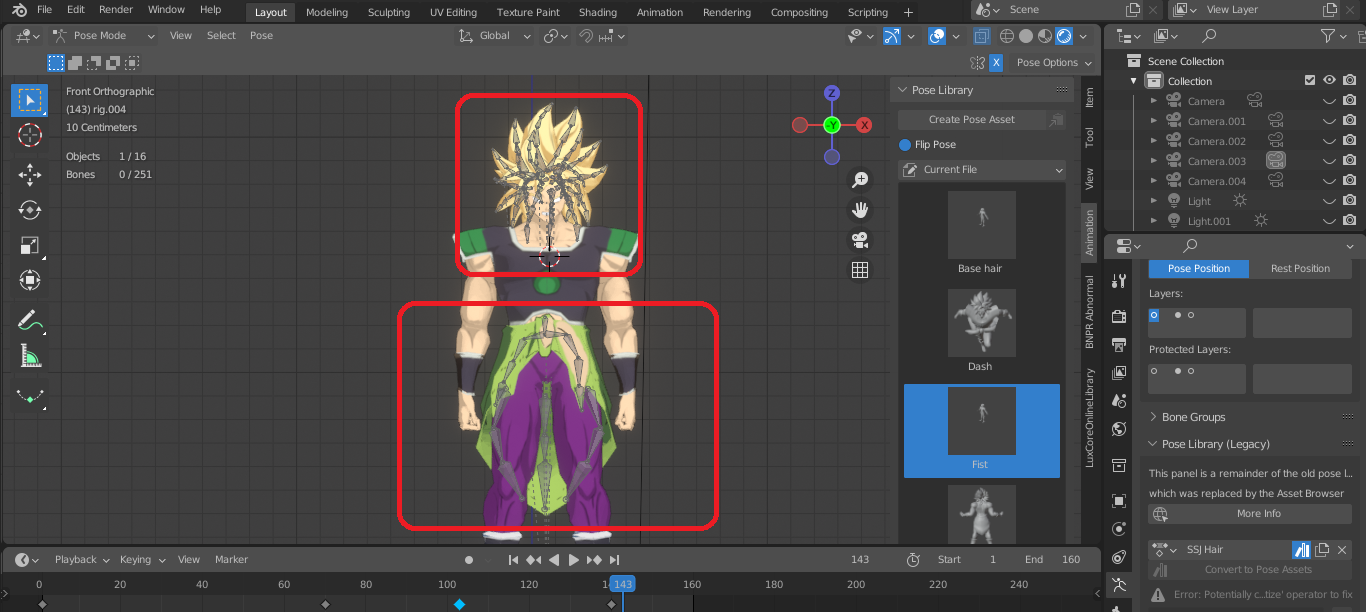
Task: Toggle viewport overlays
Action: 937,36
